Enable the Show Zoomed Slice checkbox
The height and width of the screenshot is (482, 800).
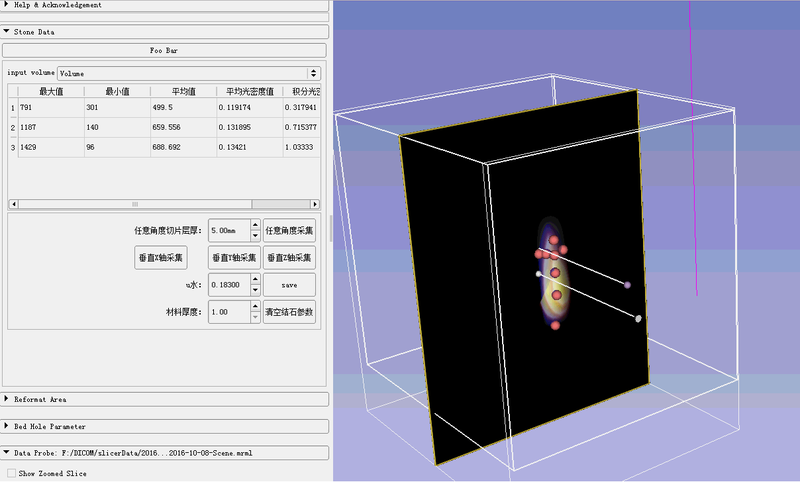tap(12, 472)
